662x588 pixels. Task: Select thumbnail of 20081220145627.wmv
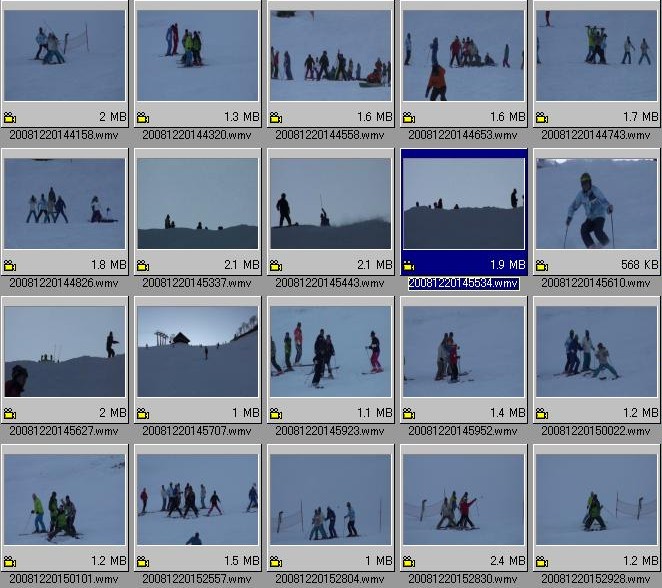[x=65, y=352]
